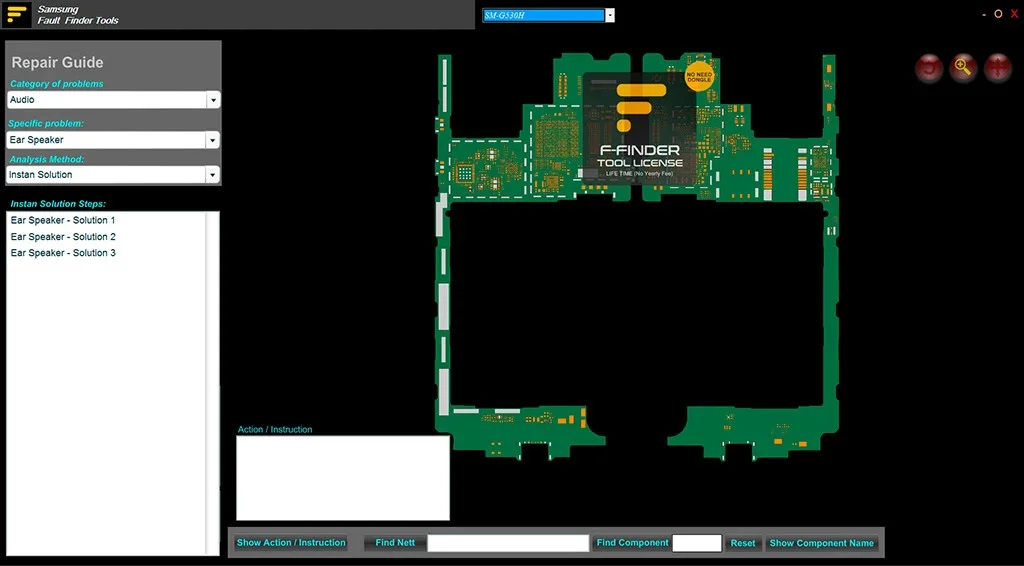Image resolution: width=1024 pixels, height=566 pixels.
Task: Click inside the Action / Instruction text box
Action: (x=343, y=478)
